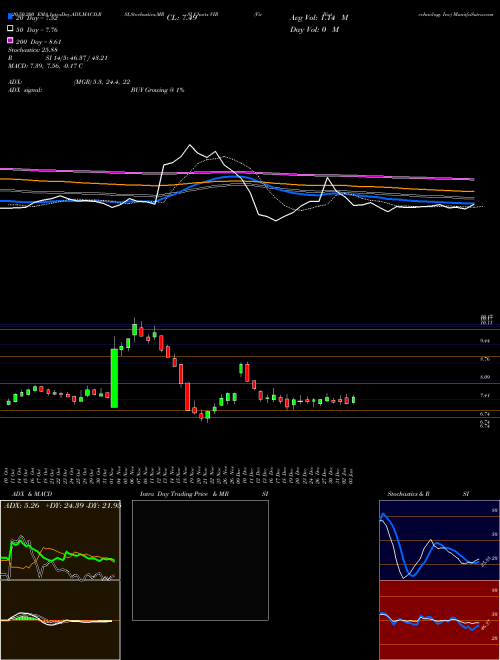Select the '50 Day = 7.76' legend text
This screenshot has width=500, height=660.
click(x=37, y=29)
